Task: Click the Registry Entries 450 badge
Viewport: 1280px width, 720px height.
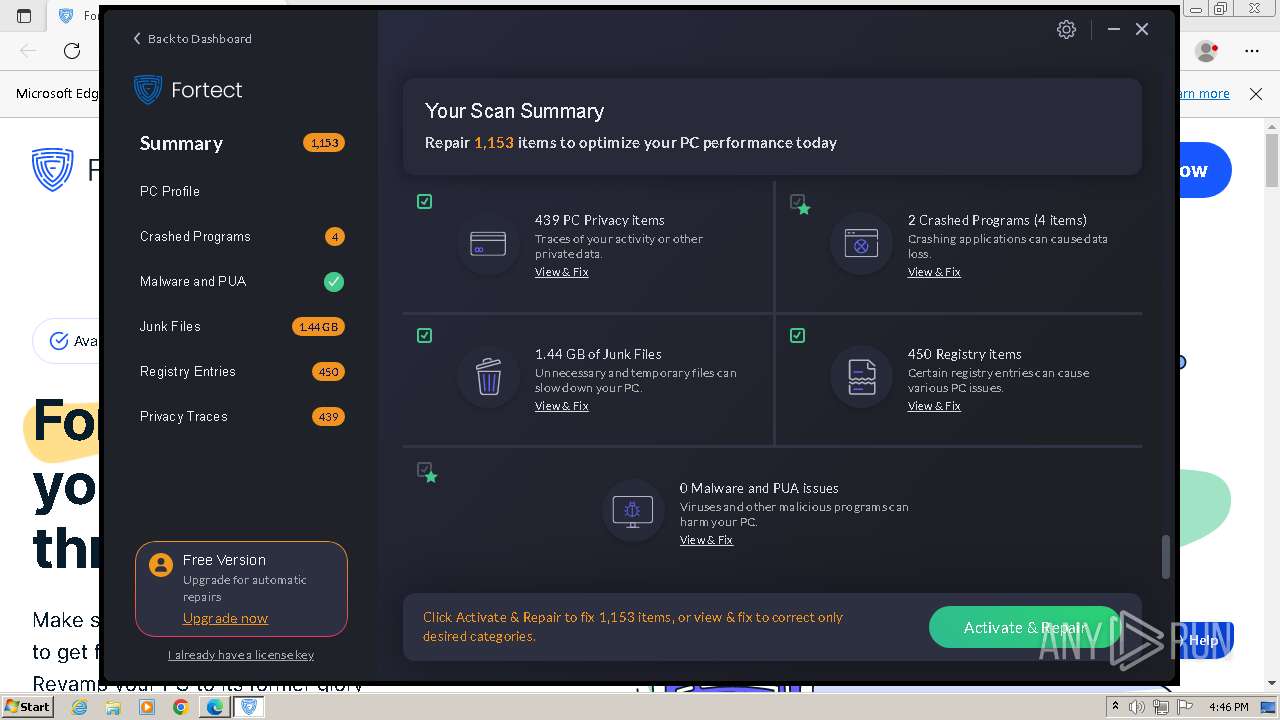Action: pyautogui.click(x=328, y=372)
